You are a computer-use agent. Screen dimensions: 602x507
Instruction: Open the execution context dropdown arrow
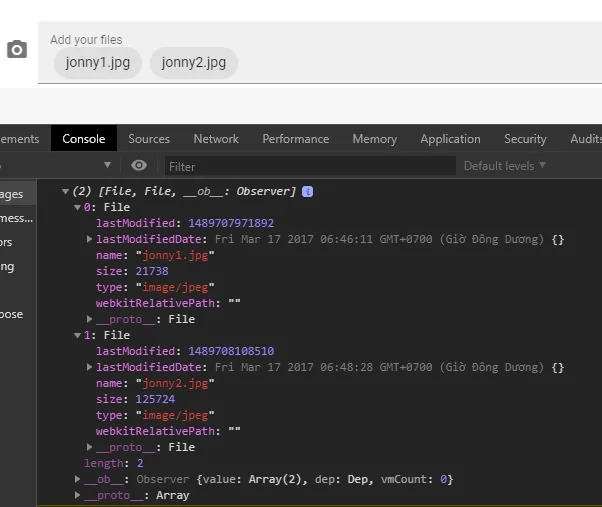pyautogui.click(x=107, y=165)
